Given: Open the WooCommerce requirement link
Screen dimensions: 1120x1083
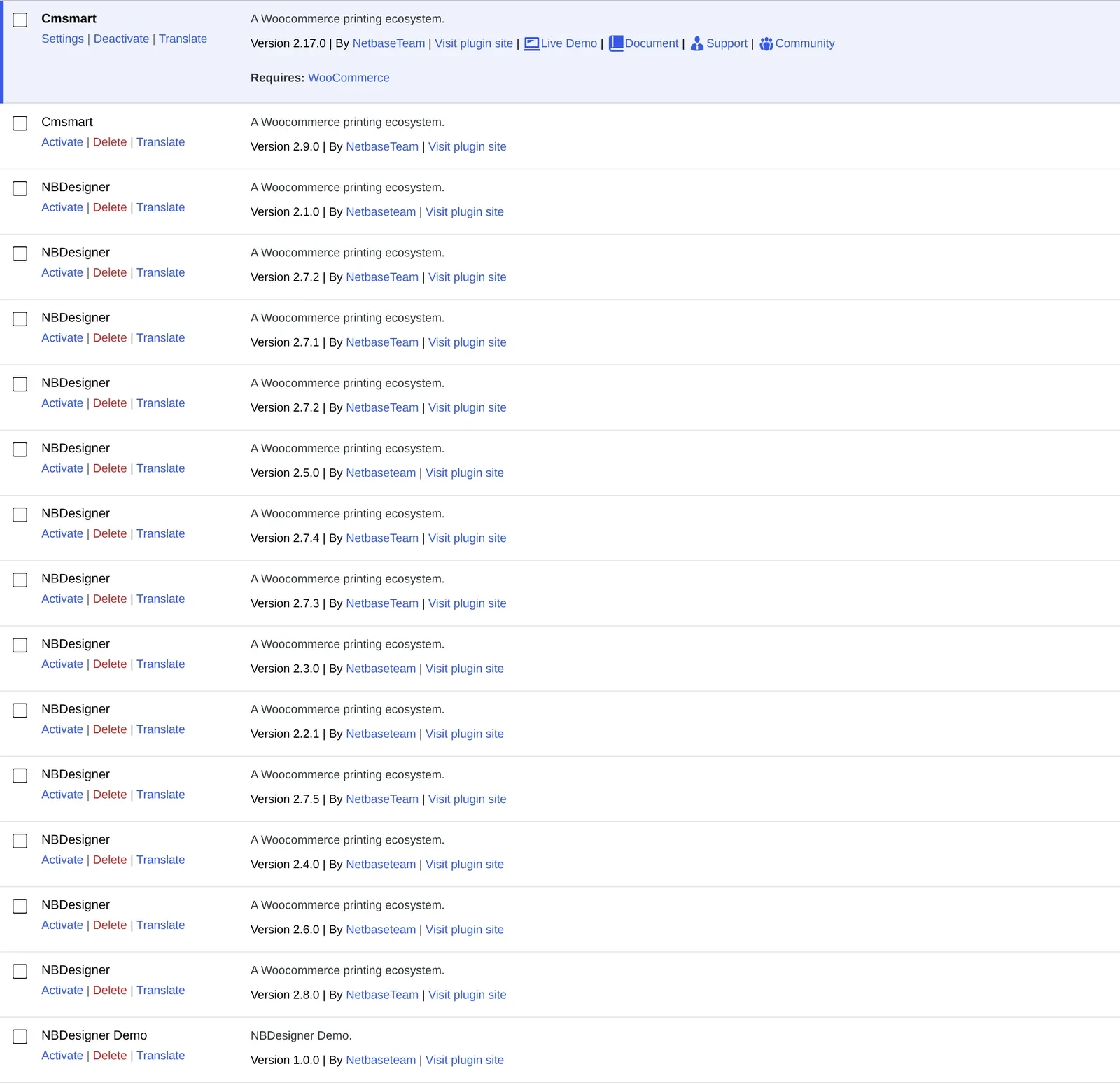Looking at the screenshot, I should [349, 78].
